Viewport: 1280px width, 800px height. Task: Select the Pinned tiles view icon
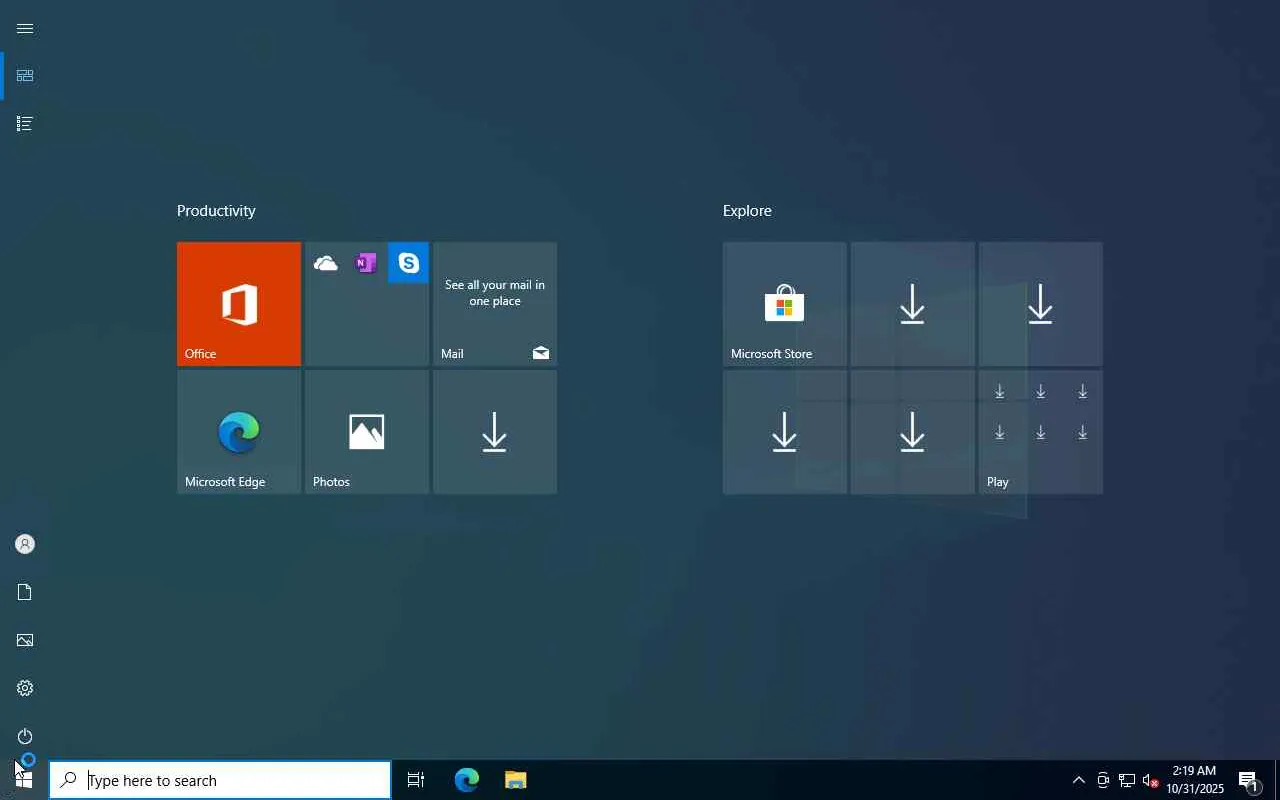(x=25, y=76)
